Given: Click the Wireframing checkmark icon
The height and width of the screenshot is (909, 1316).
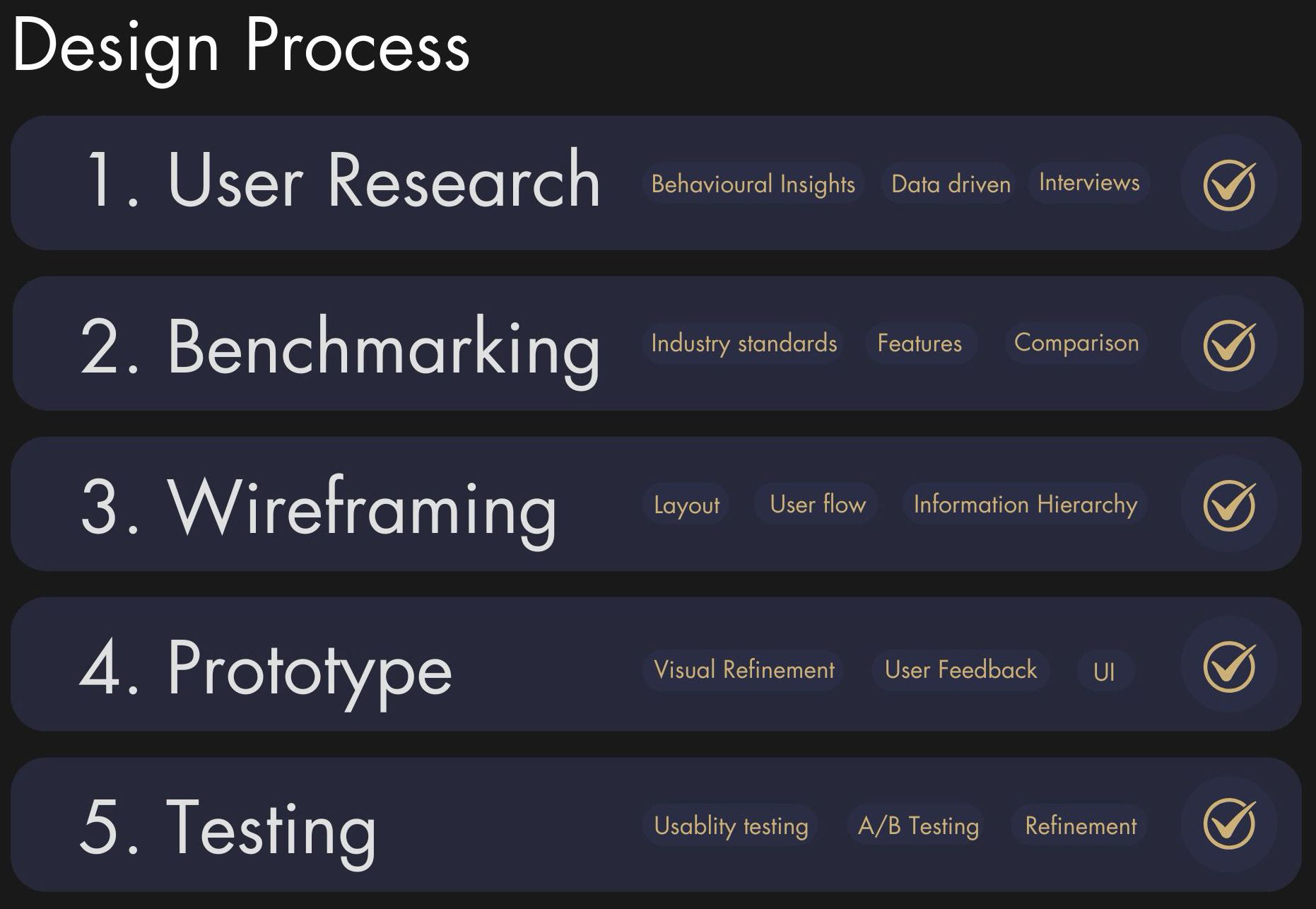Looking at the screenshot, I should (1229, 505).
